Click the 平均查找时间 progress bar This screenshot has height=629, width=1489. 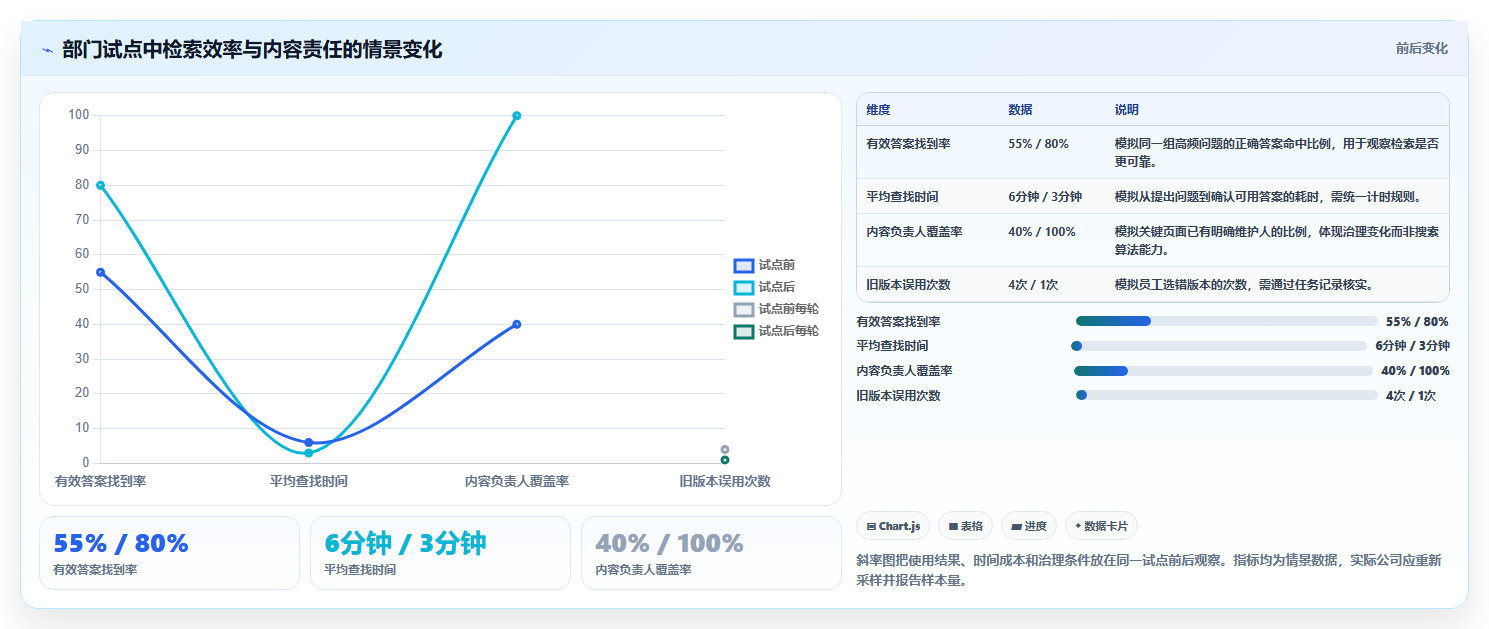(x=1218, y=346)
